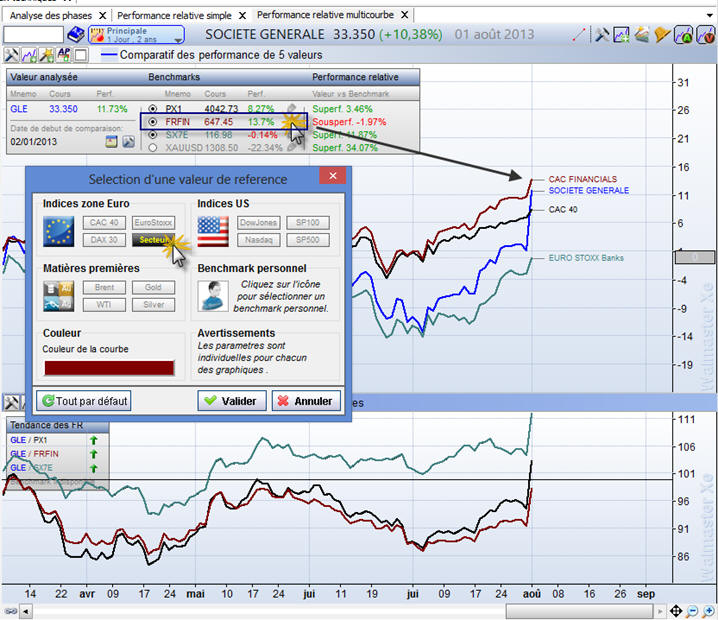Image resolution: width=718 pixels, height=620 pixels.
Task: Click the edit pencil for XAUUSD benchmark
Action: 291,147
